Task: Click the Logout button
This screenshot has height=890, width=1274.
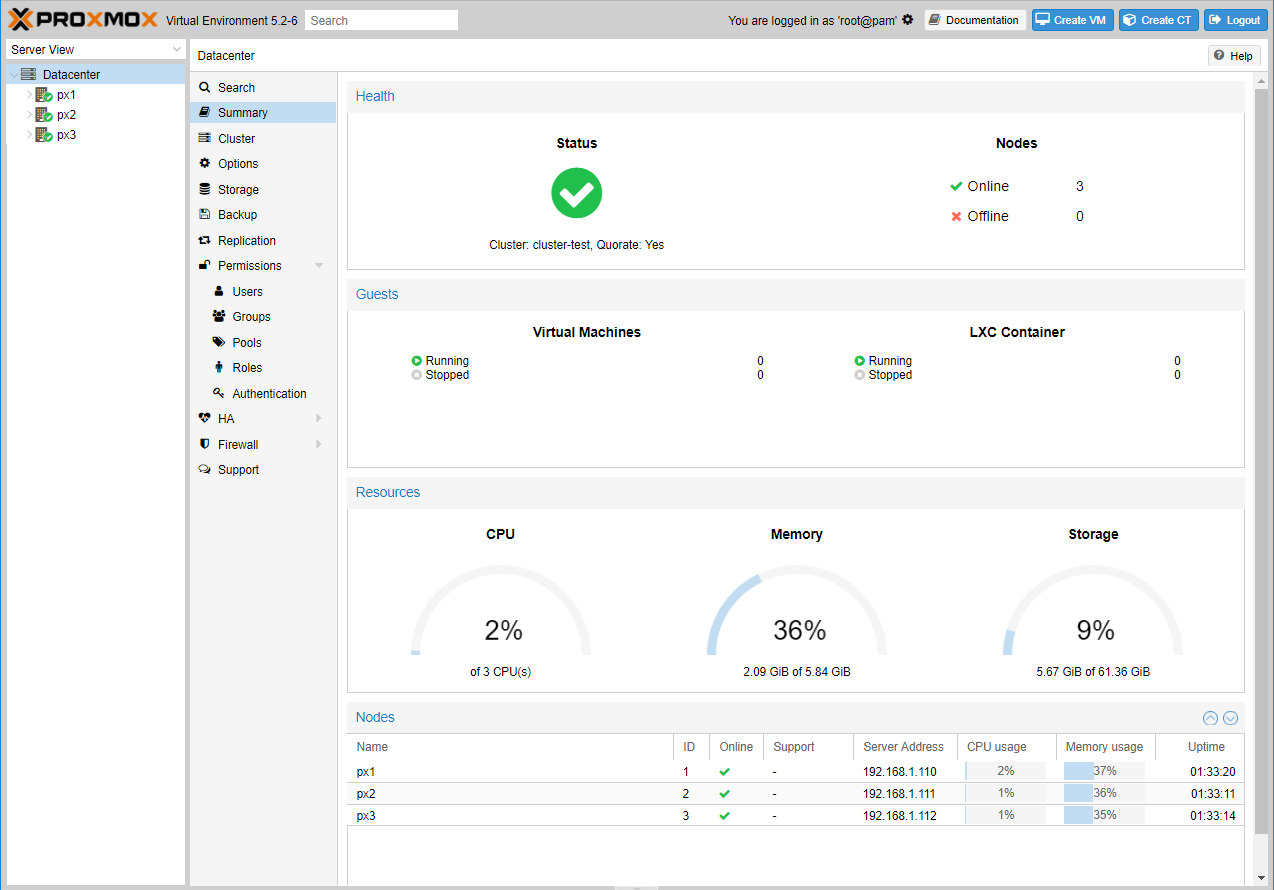Action: (x=1235, y=20)
